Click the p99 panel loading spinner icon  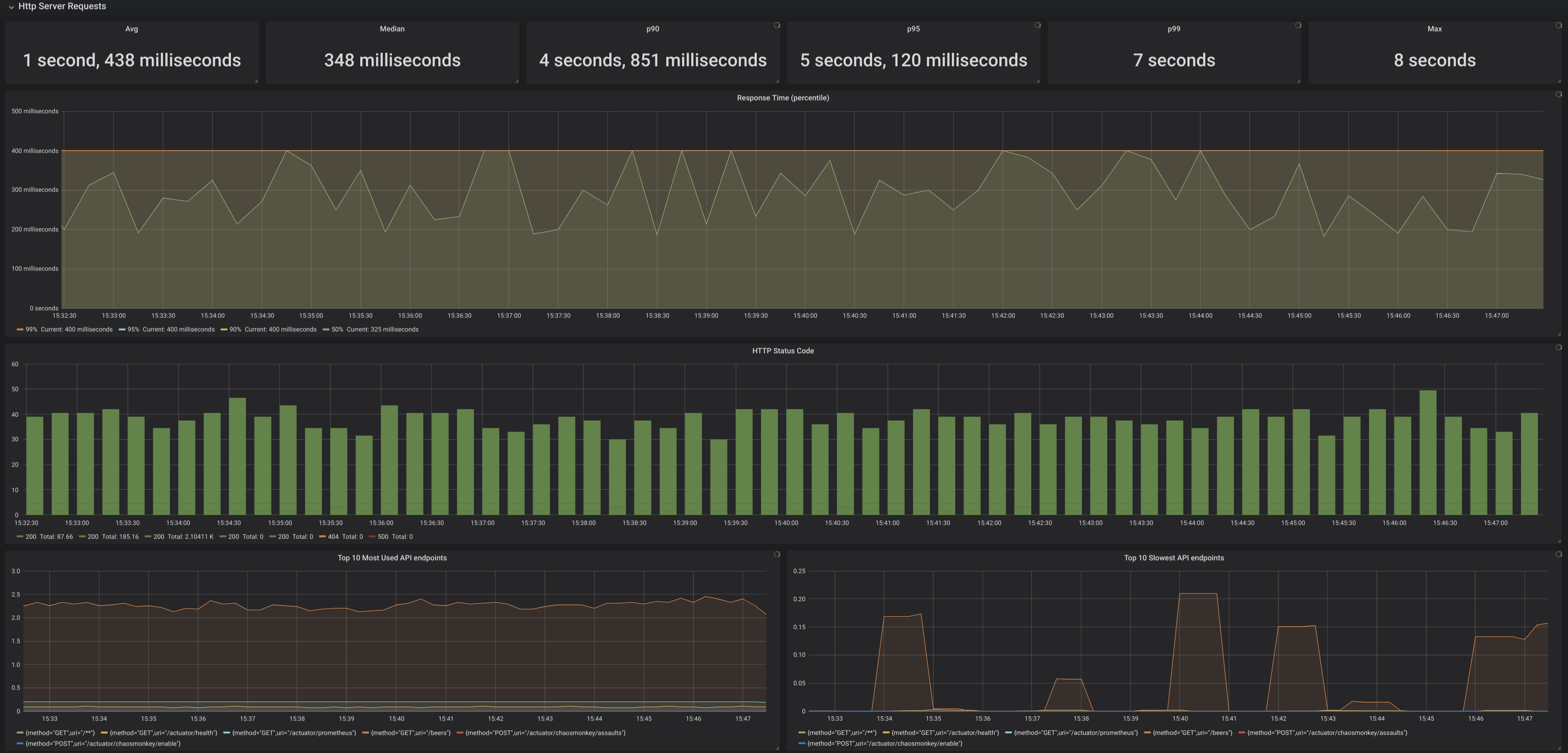1298,25
